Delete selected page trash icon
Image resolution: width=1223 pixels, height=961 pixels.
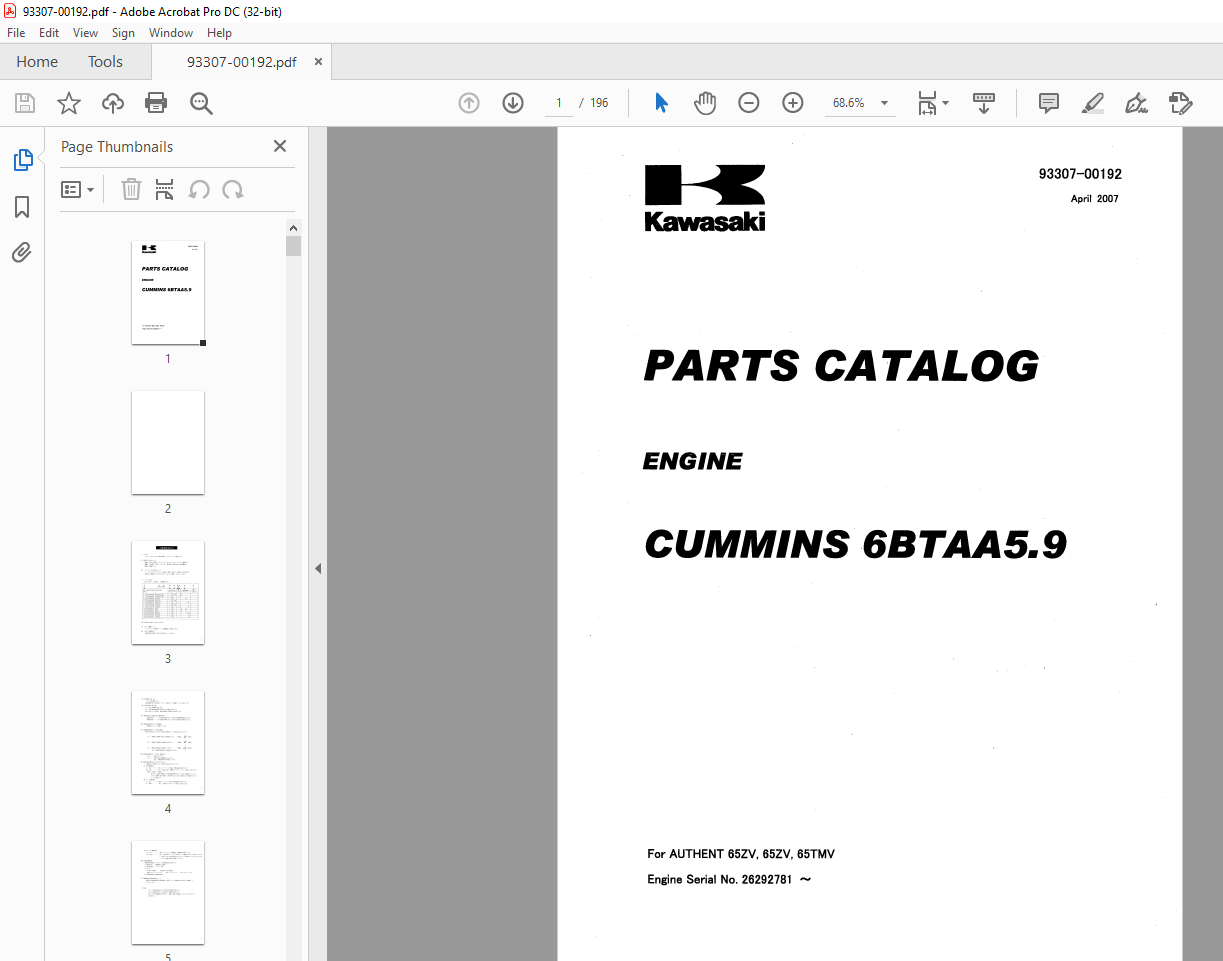131,189
